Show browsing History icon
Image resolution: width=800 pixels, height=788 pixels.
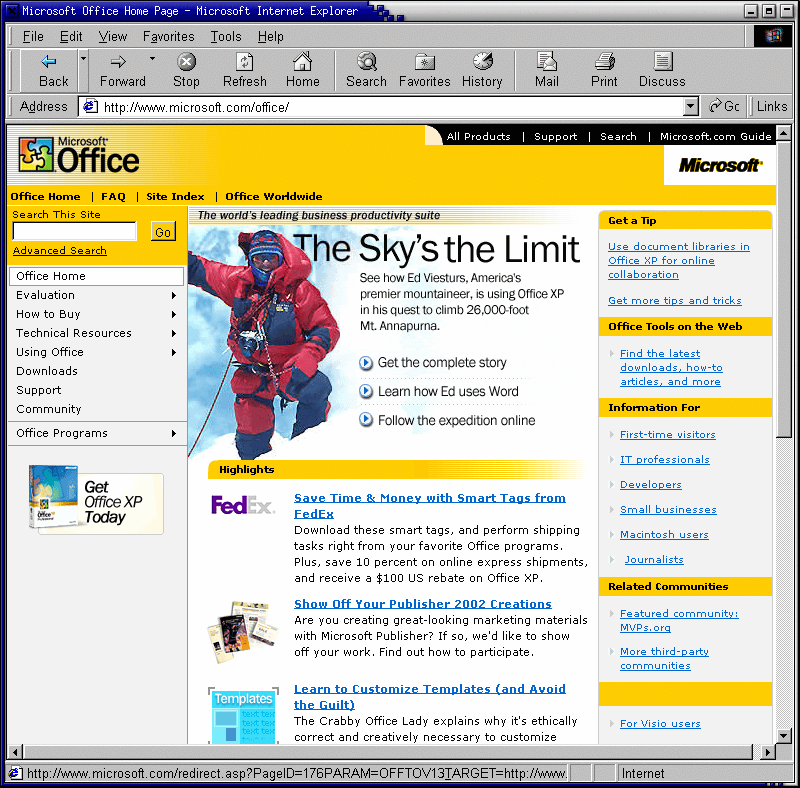pos(482,61)
